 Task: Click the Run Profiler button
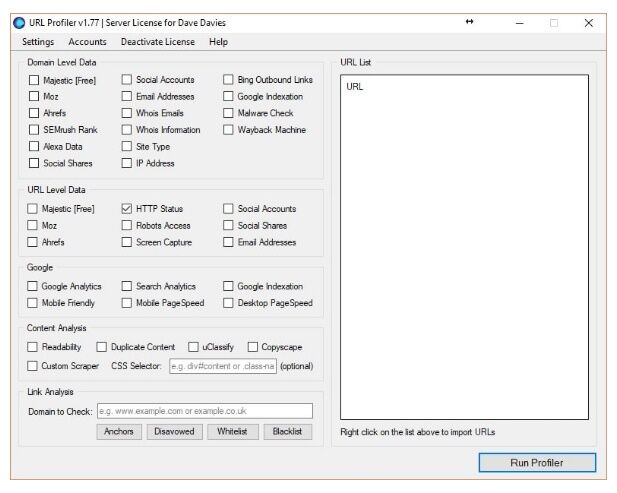(x=537, y=463)
